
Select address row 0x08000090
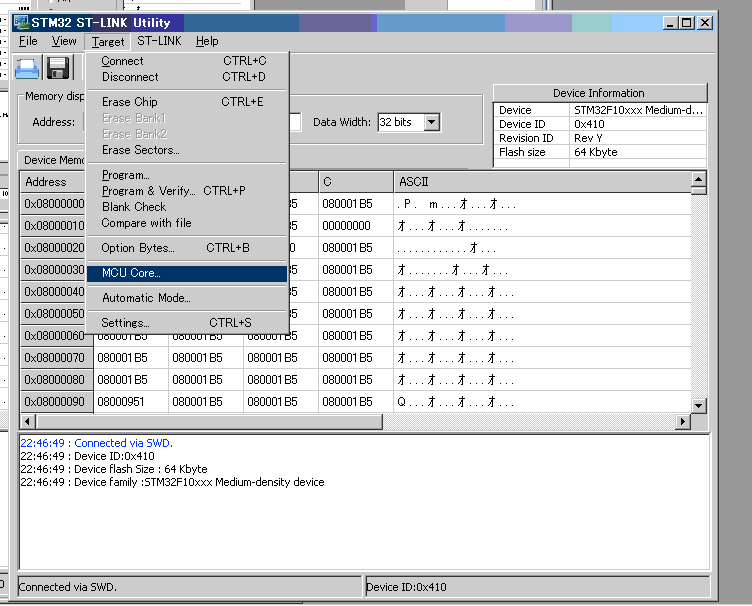(57, 402)
